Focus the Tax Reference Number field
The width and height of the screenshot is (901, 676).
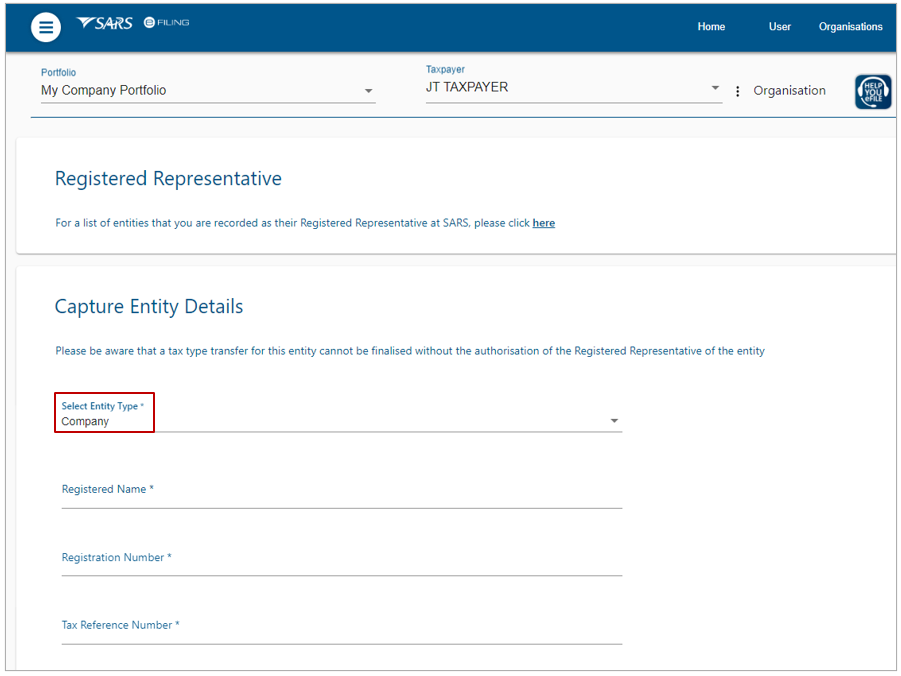pos(342,629)
